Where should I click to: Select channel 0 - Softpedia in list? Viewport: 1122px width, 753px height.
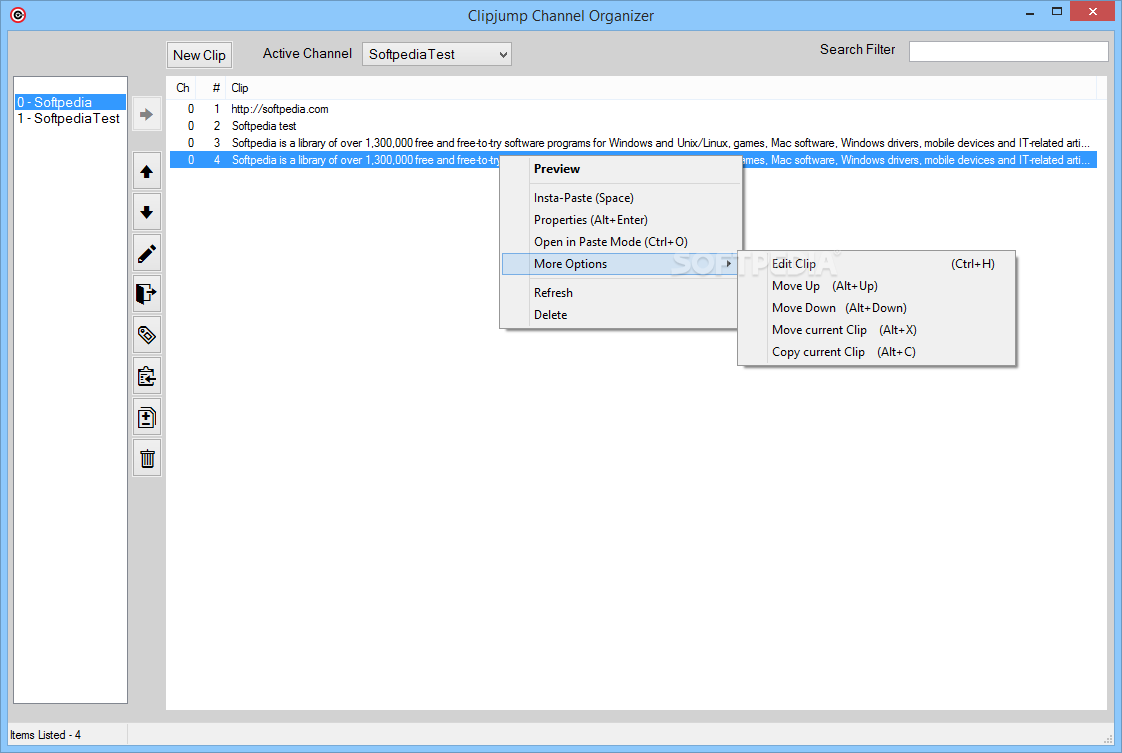coord(70,102)
